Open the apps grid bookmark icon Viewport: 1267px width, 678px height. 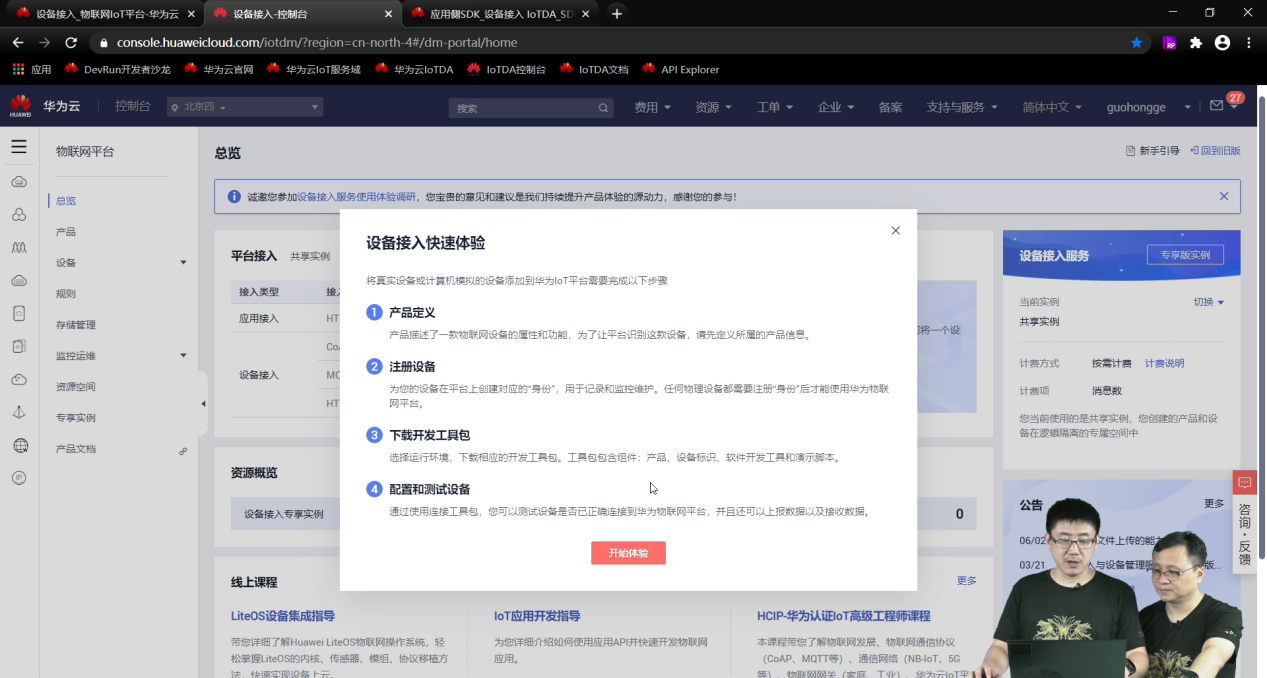point(17,69)
